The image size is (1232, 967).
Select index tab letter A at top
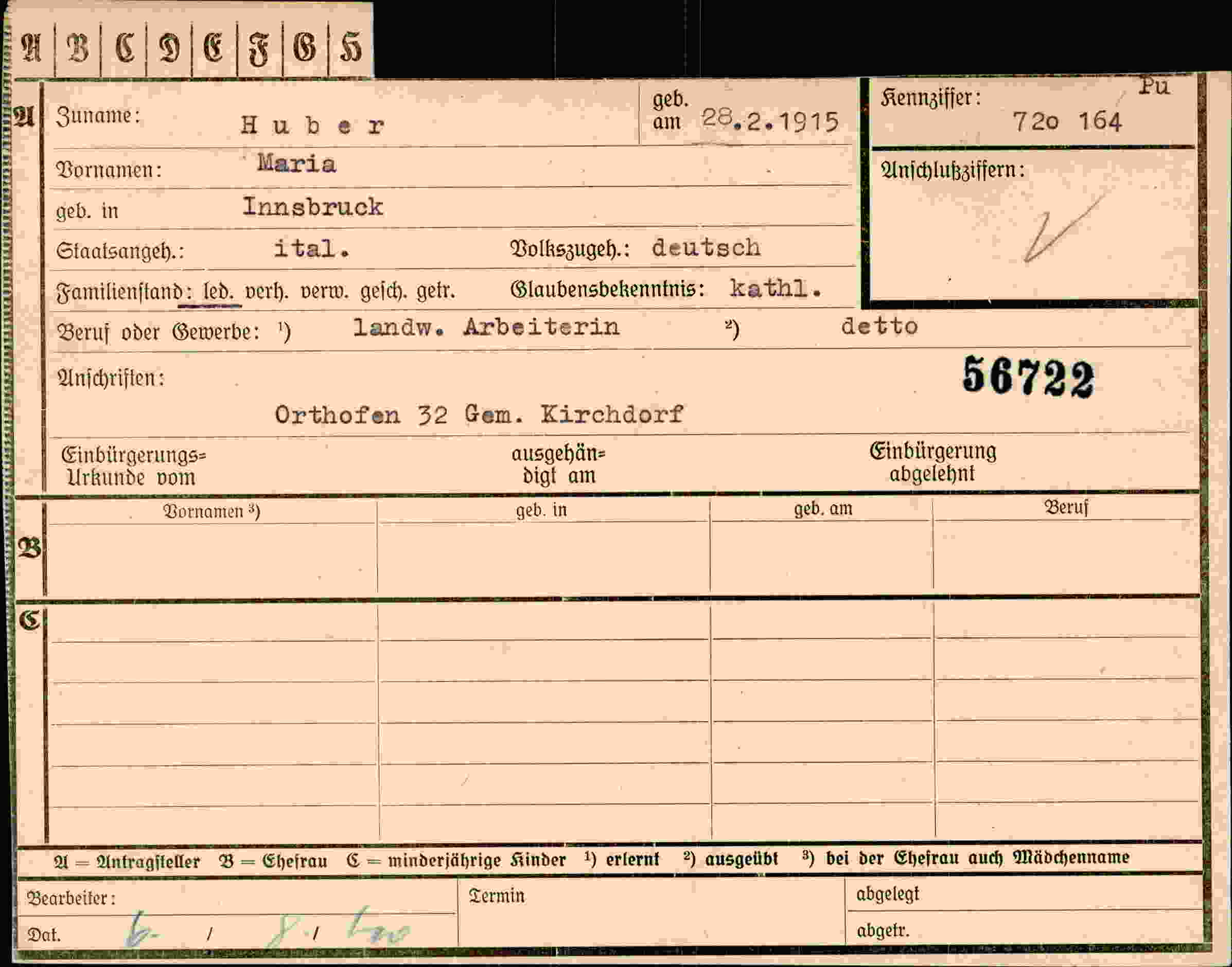(32, 47)
